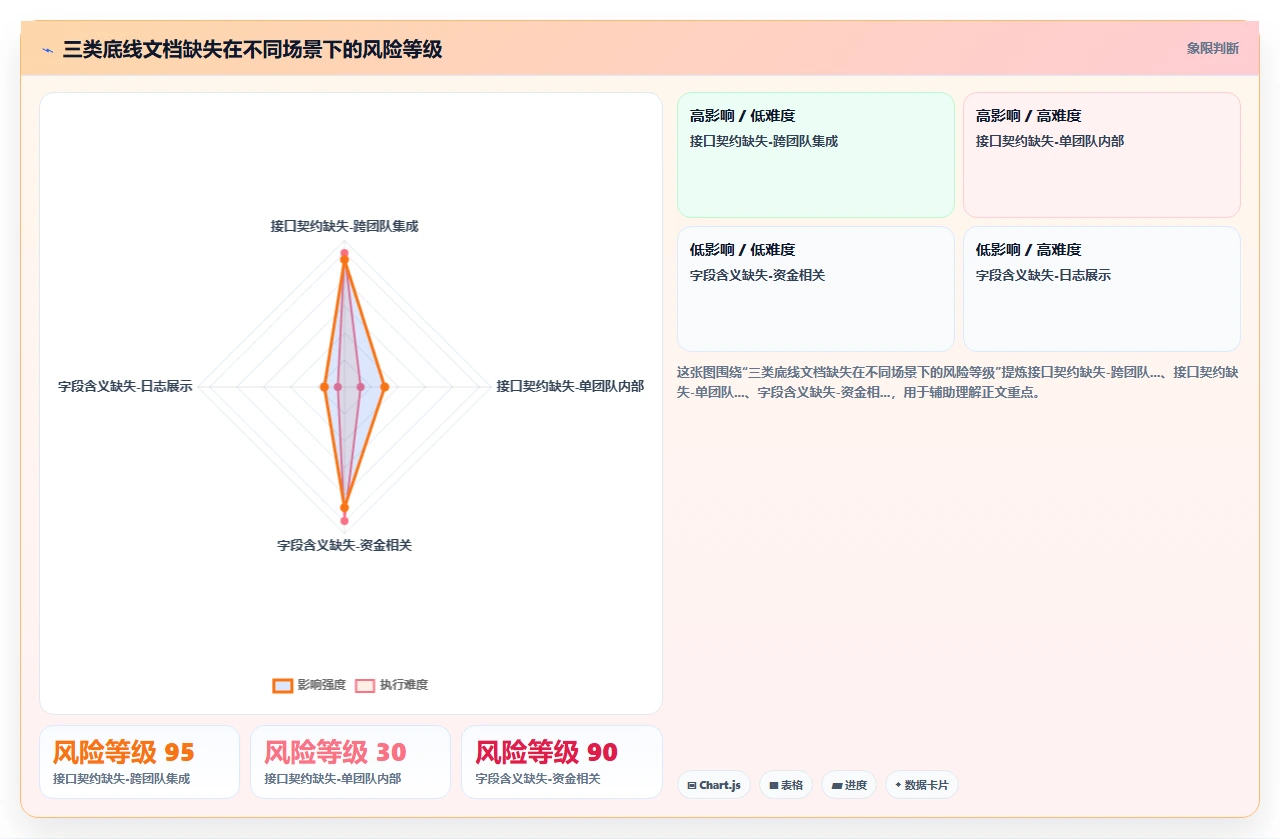Click the 执行难度 legend label

point(404,685)
